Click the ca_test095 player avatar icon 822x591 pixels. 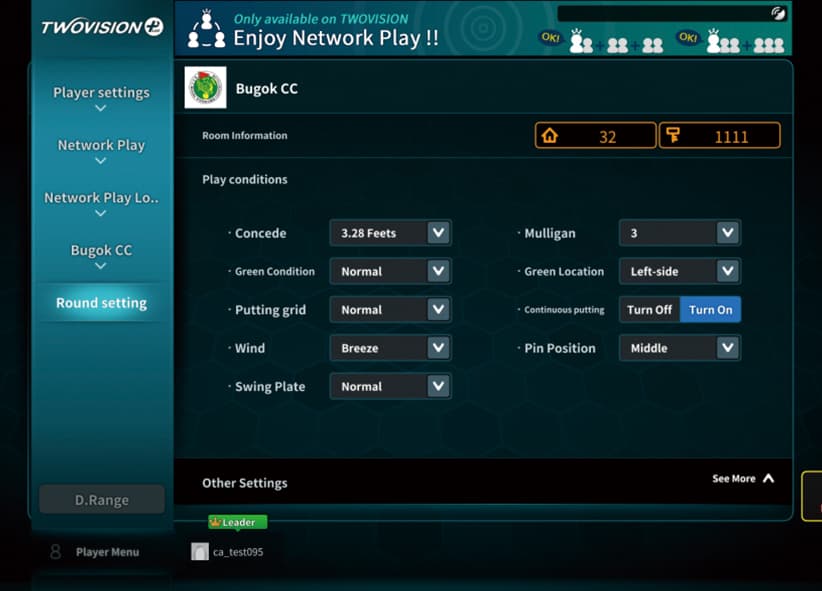pyautogui.click(x=200, y=552)
